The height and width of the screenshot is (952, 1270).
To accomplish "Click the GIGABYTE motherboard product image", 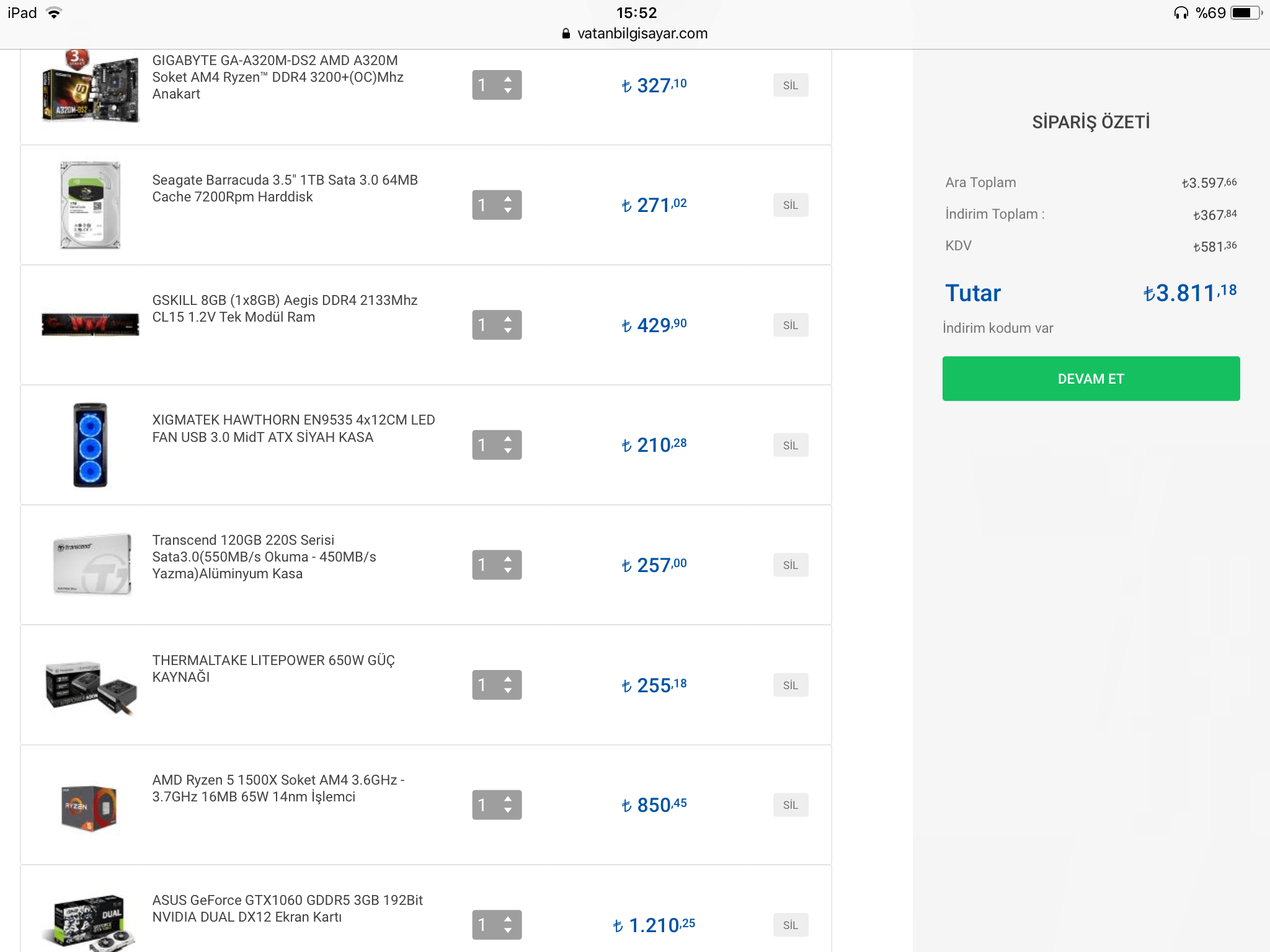I will click(x=91, y=87).
